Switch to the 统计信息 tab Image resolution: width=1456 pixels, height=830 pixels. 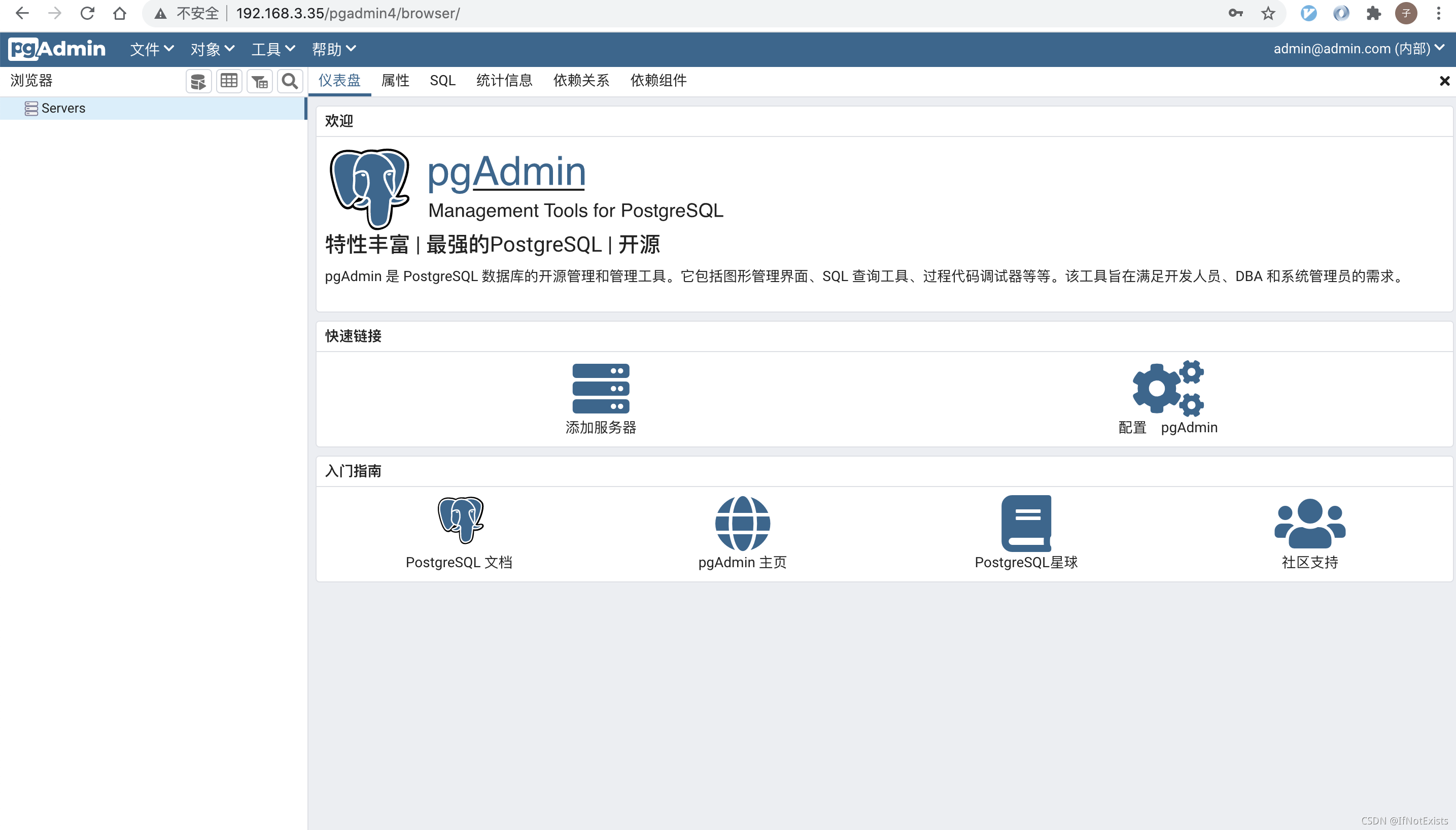point(504,81)
